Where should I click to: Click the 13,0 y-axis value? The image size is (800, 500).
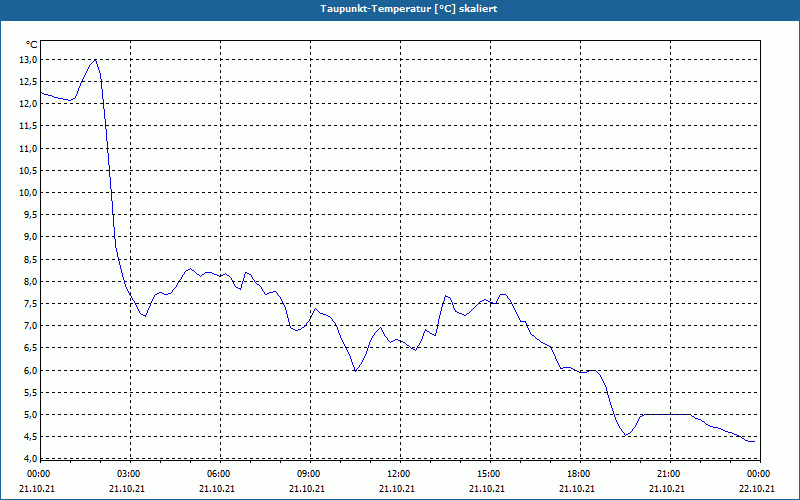29,60
